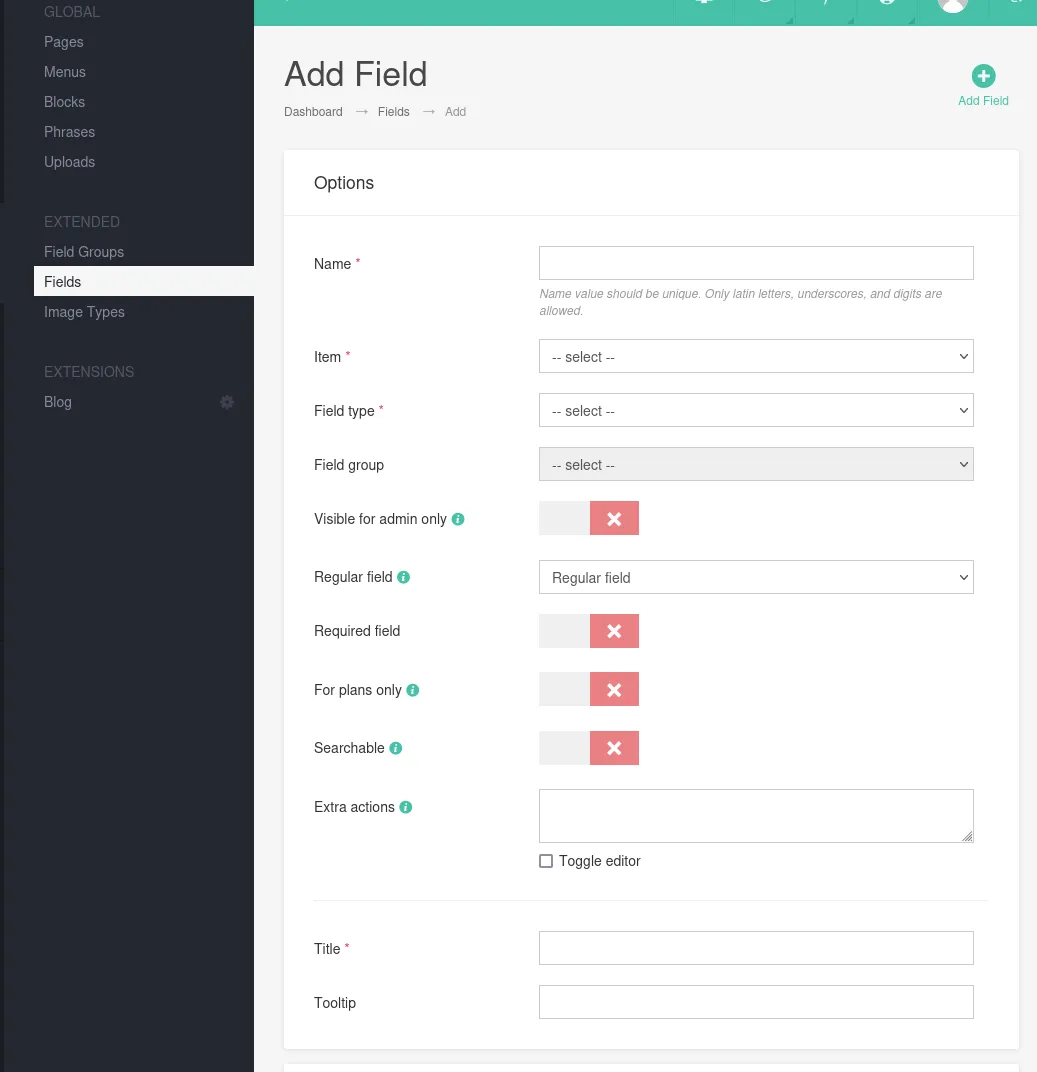
Task: Show info for Visible for admin only
Action: point(458,520)
